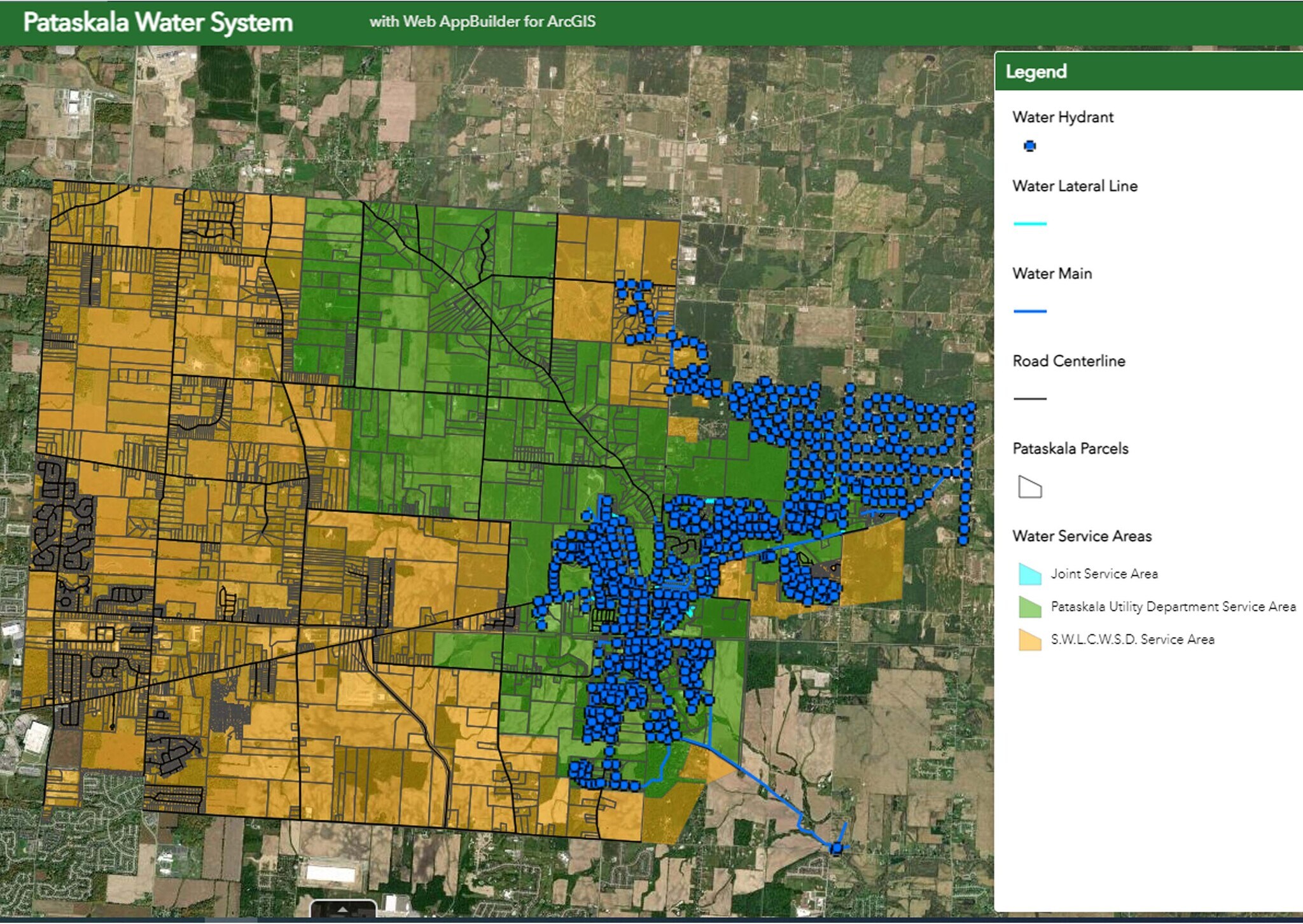Click the Water Hydrant legend label
Screen dimensions: 1303x924
click(x=1063, y=117)
